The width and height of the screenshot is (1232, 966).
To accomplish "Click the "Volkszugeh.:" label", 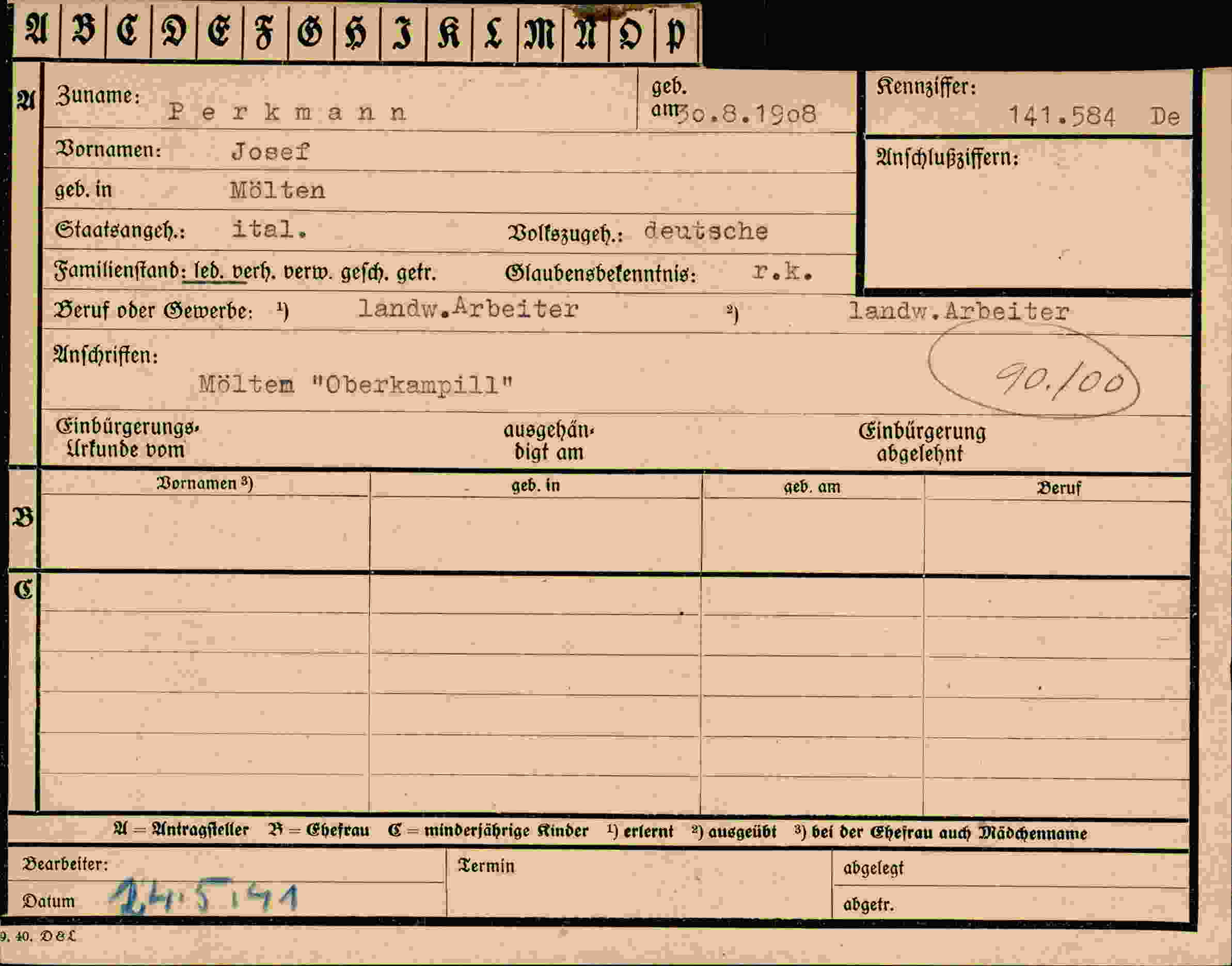I will (x=565, y=232).
